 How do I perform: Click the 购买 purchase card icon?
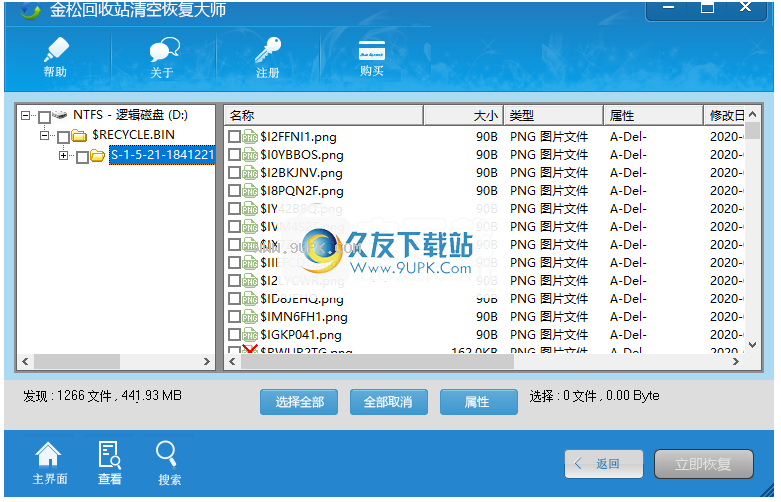tap(372, 57)
